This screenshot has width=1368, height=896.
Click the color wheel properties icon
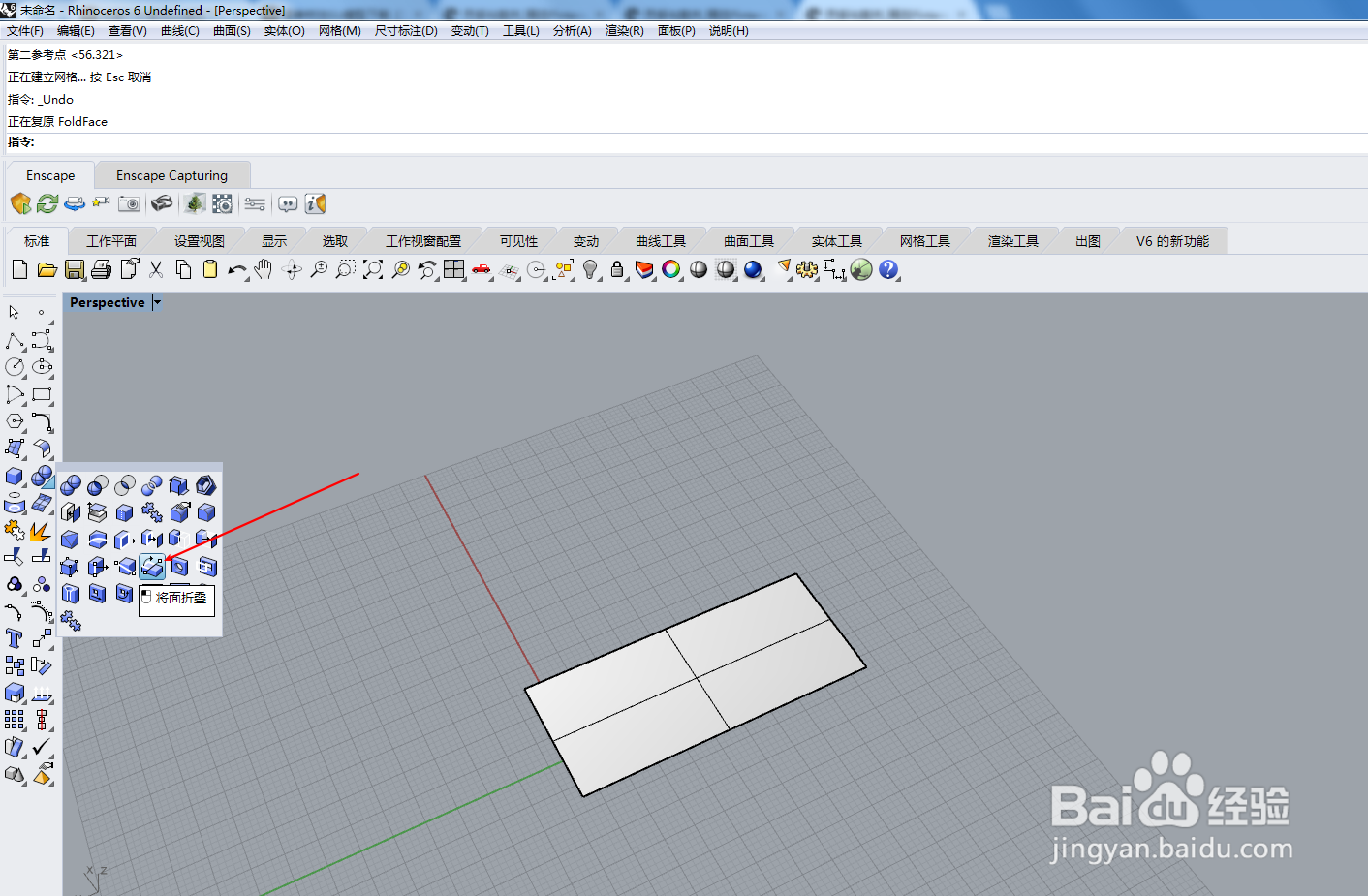click(x=671, y=269)
